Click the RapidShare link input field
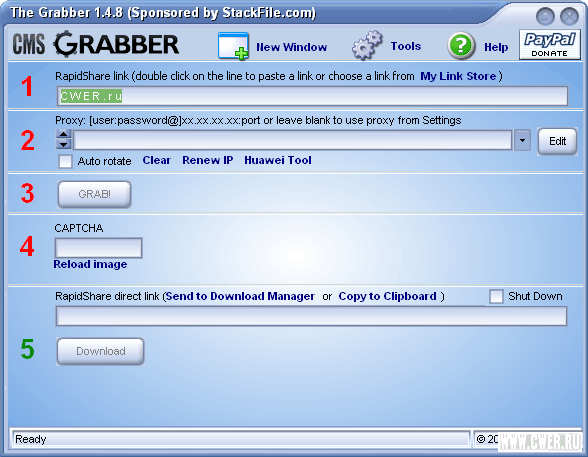This screenshot has height=457, width=588. [x=312, y=96]
